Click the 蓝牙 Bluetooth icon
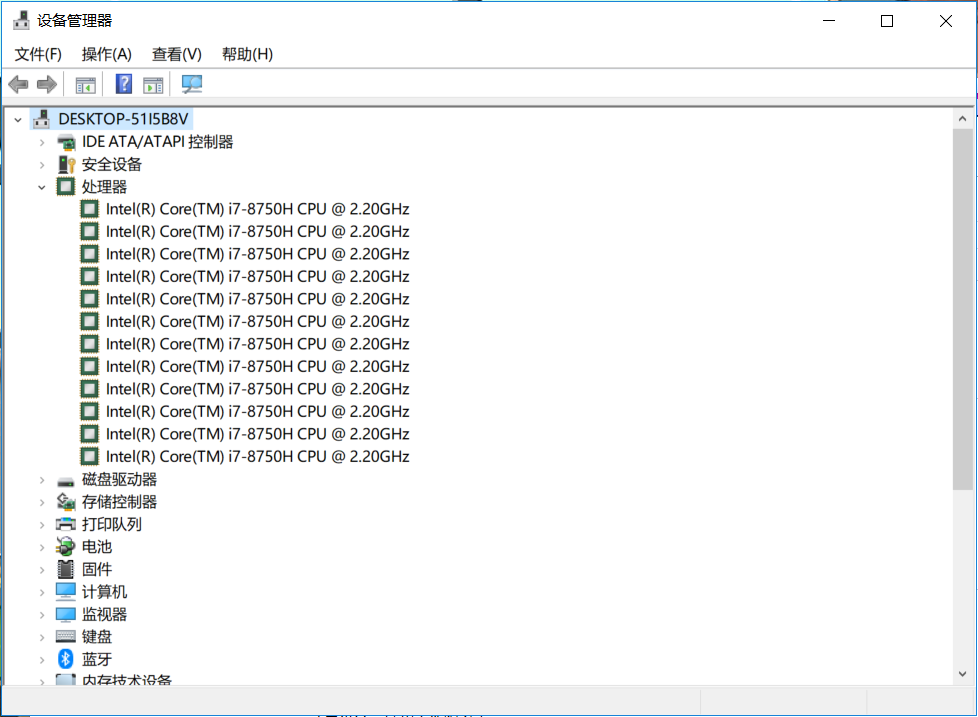Image resolution: width=978 pixels, height=717 pixels. 65,658
